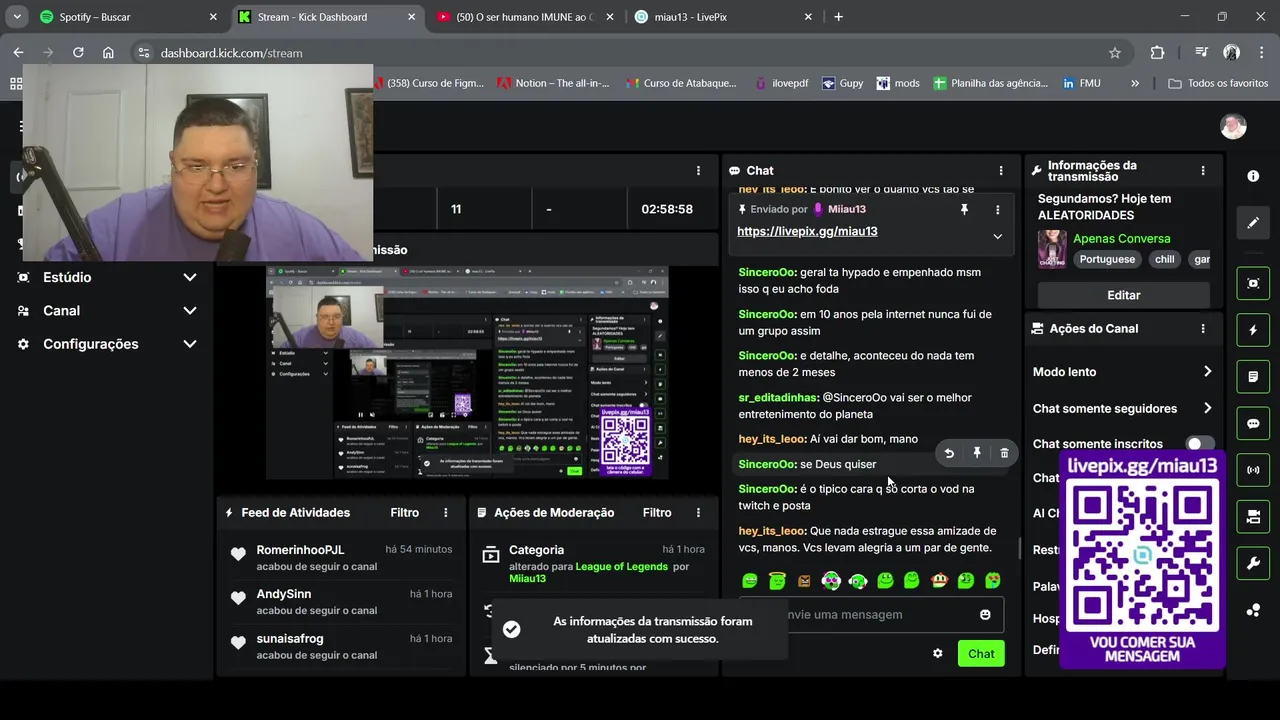Open the wrench tools icon in right sidebar
The image size is (1280, 720).
tap(1253, 563)
